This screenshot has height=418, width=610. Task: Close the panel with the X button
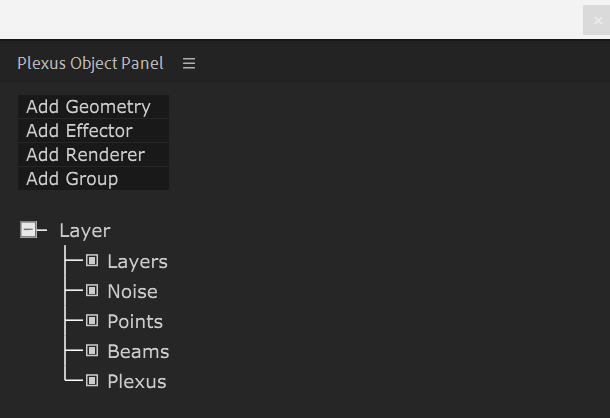click(597, 20)
